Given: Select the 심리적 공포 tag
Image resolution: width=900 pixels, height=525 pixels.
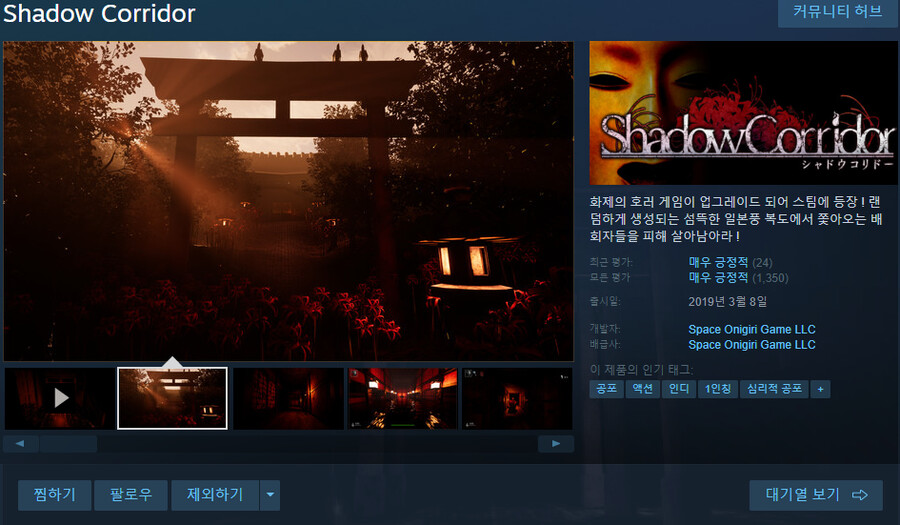Looking at the screenshot, I should pos(774,389).
